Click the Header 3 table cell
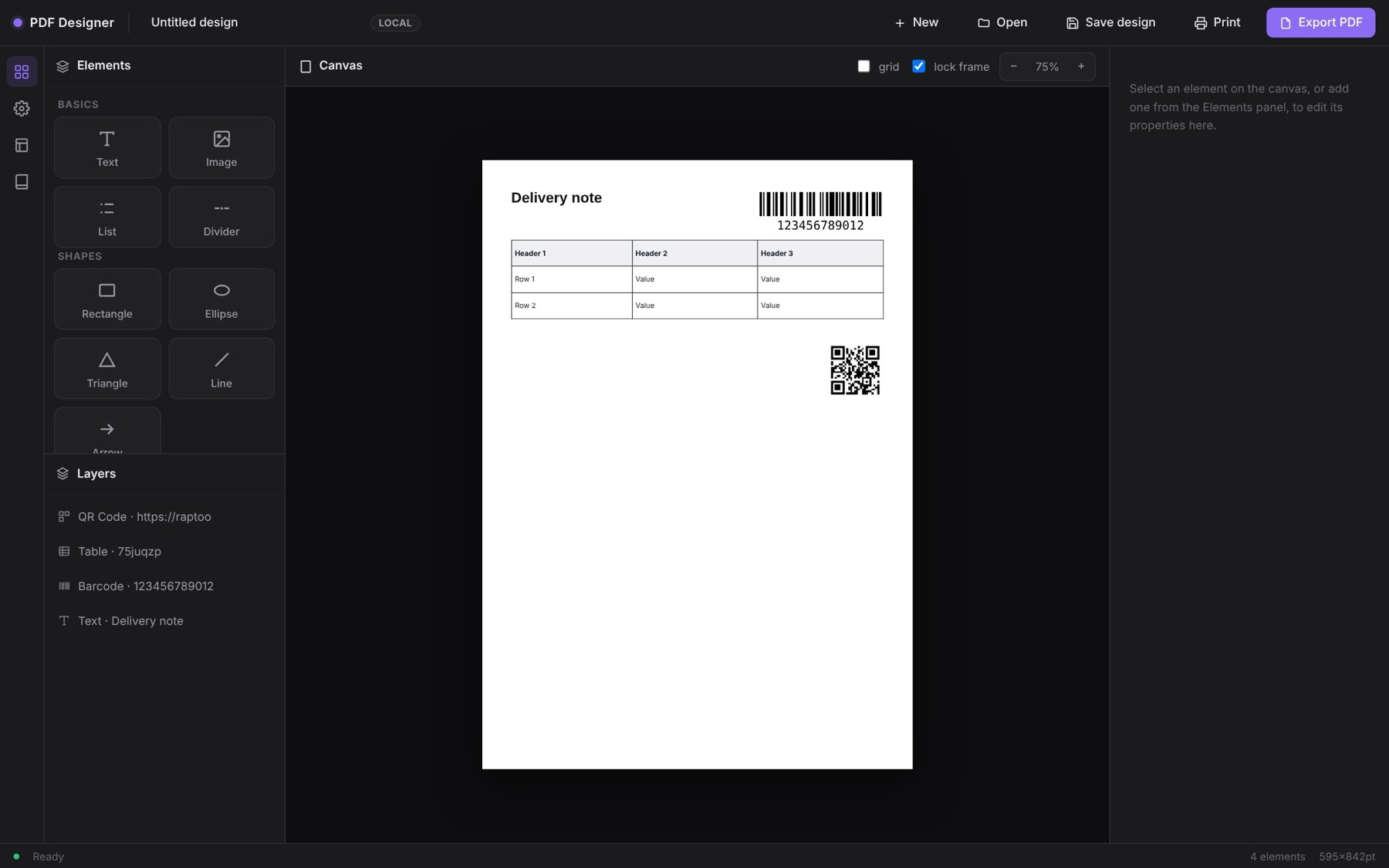1389x868 pixels. pyautogui.click(x=820, y=253)
